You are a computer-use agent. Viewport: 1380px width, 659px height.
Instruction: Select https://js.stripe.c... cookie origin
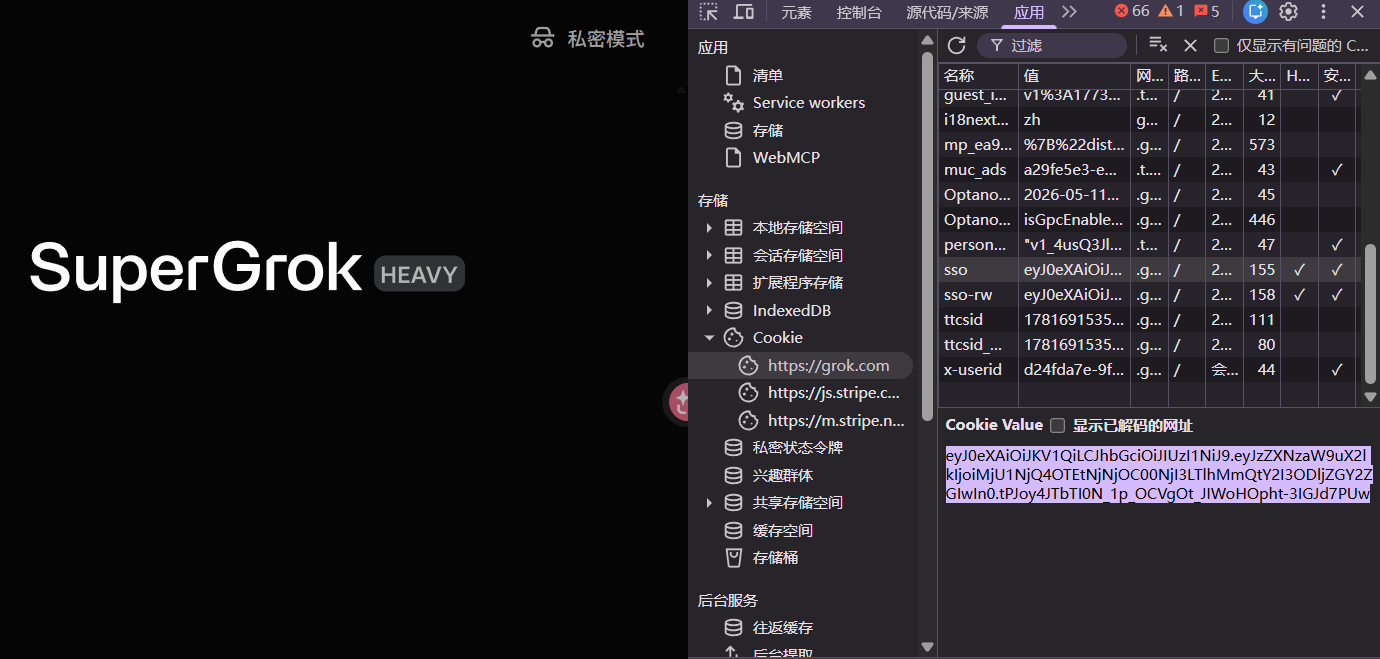[834, 393]
